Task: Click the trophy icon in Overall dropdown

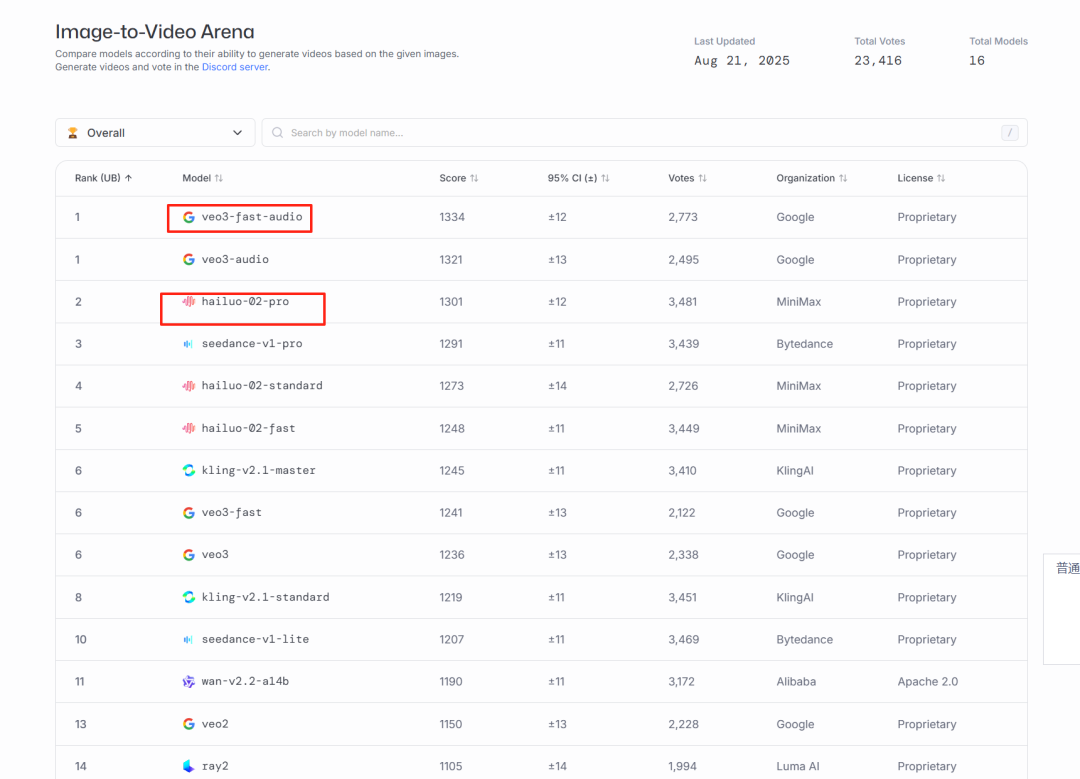Action: pyautogui.click(x=73, y=133)
